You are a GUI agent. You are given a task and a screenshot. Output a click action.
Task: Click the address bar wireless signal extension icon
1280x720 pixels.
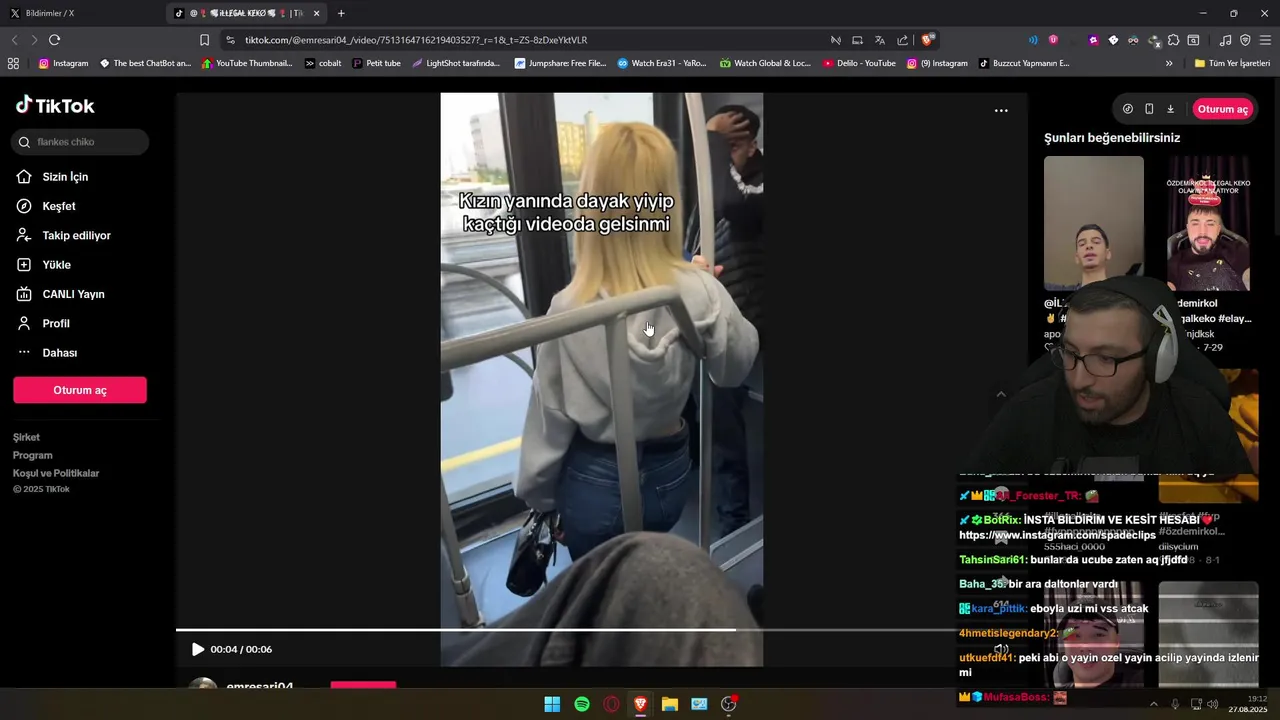coord(1033,40)
